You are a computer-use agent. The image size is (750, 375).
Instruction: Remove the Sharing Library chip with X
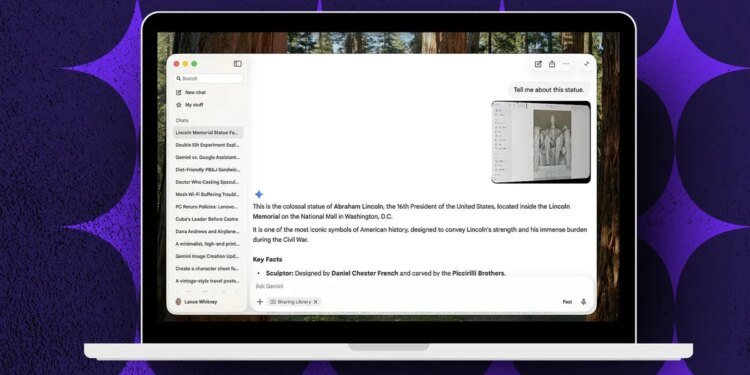pyautogui.click(x=315, y=302)
